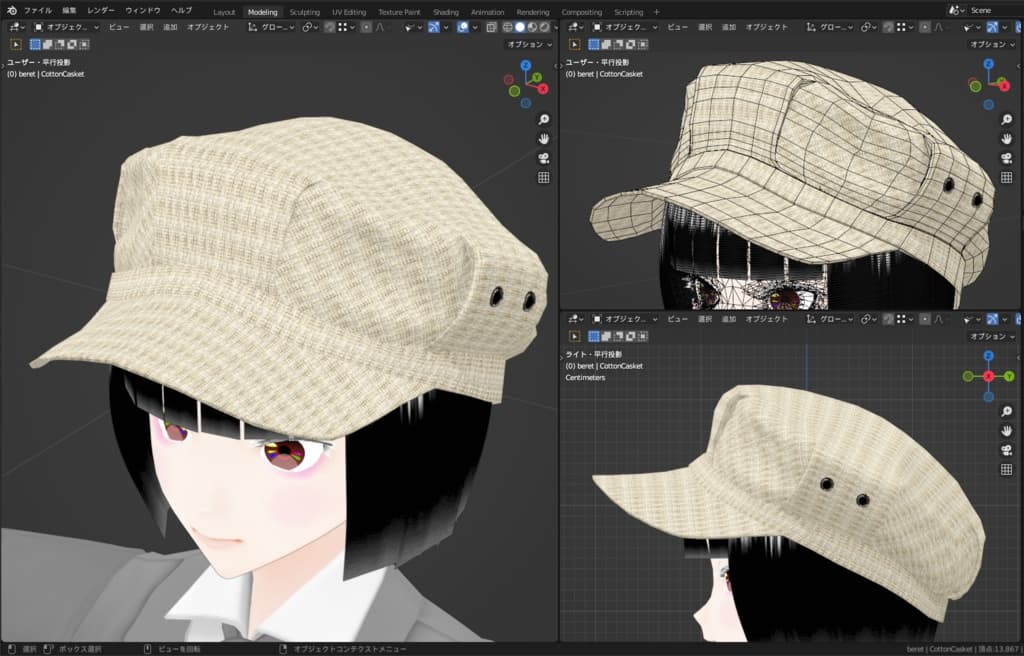Switch to the Sculpting workspace tab
The height and width of the screenshot is (656, 1024).
point(305,12)
